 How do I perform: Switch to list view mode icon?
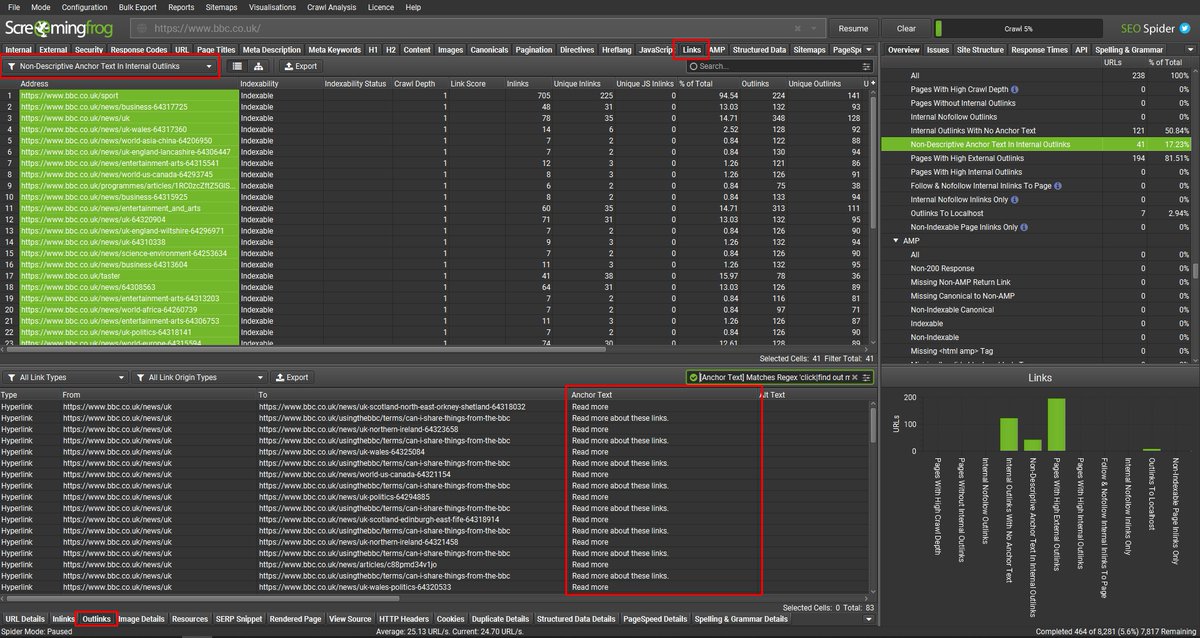237,66
